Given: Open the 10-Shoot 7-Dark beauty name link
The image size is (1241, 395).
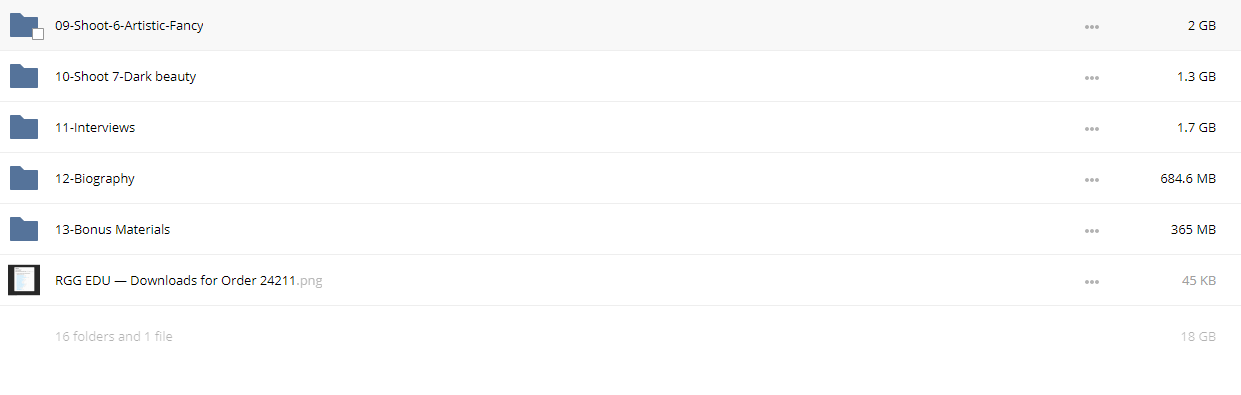Looking at the screenshot, I should pyautogui.click(x=125, y=76).
